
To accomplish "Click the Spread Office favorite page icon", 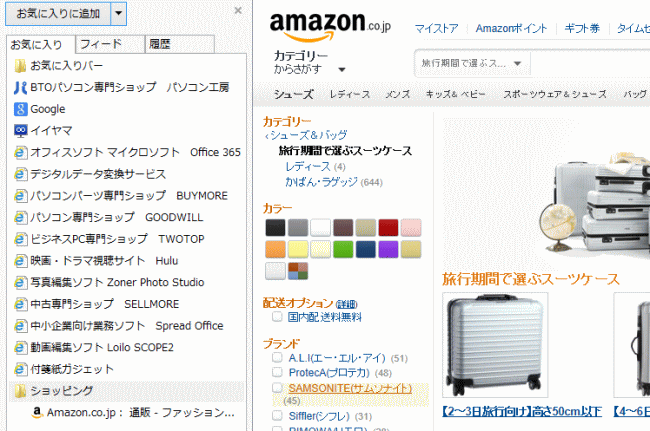I will [x=20, y=326].
